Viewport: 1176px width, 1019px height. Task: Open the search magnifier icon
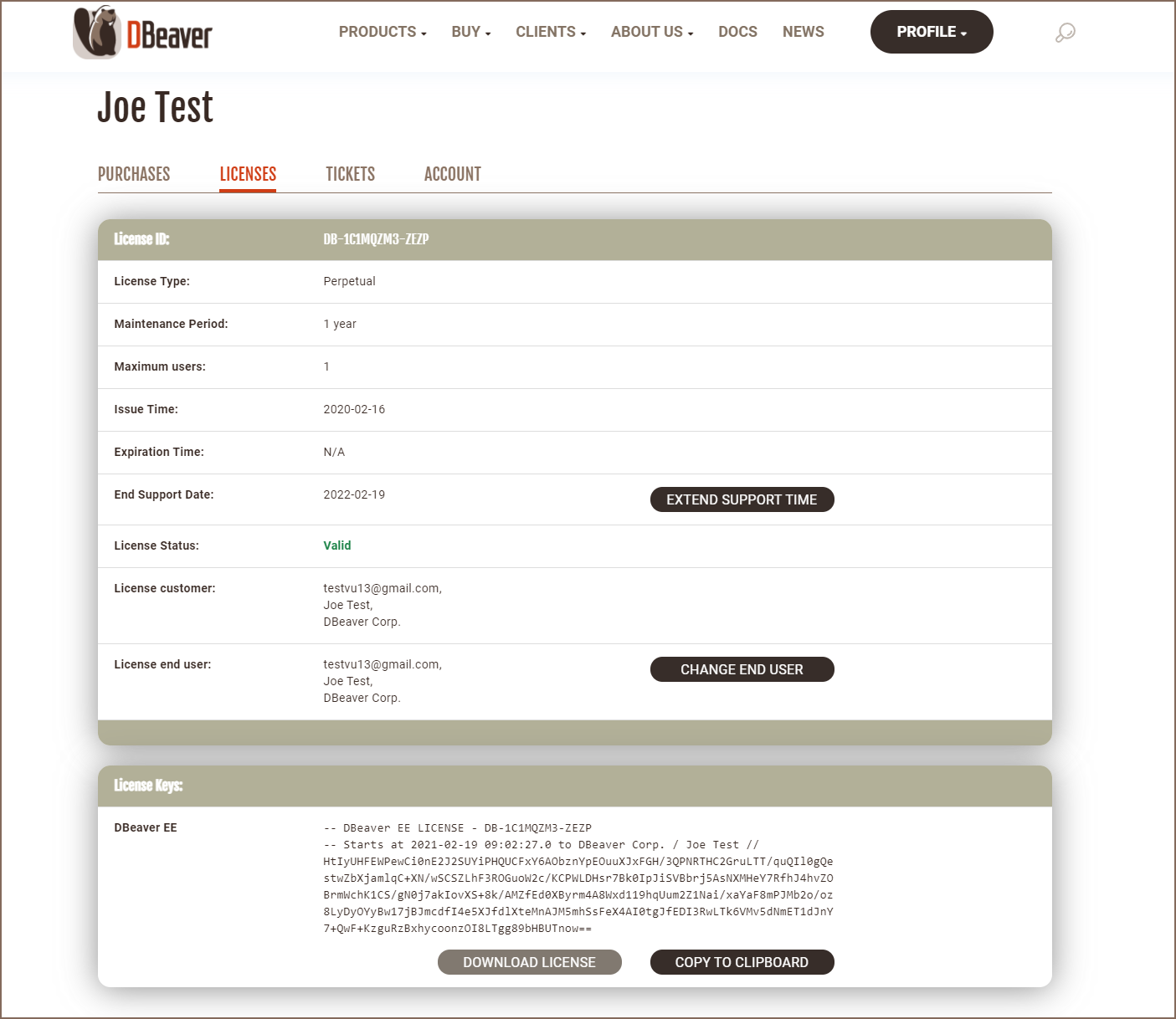[x=1065, y=33]
